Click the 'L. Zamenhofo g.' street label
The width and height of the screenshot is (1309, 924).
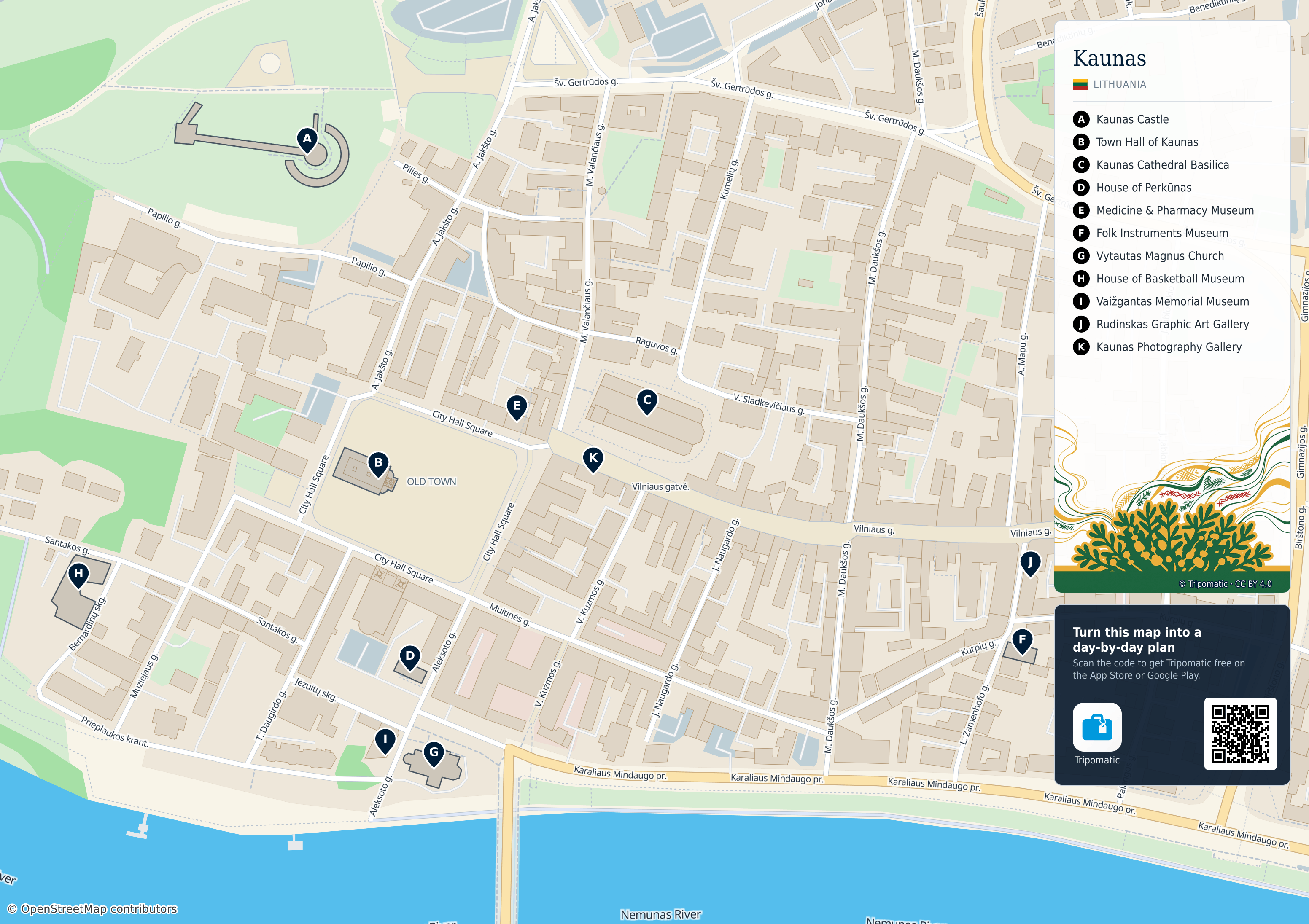point(975,715)
